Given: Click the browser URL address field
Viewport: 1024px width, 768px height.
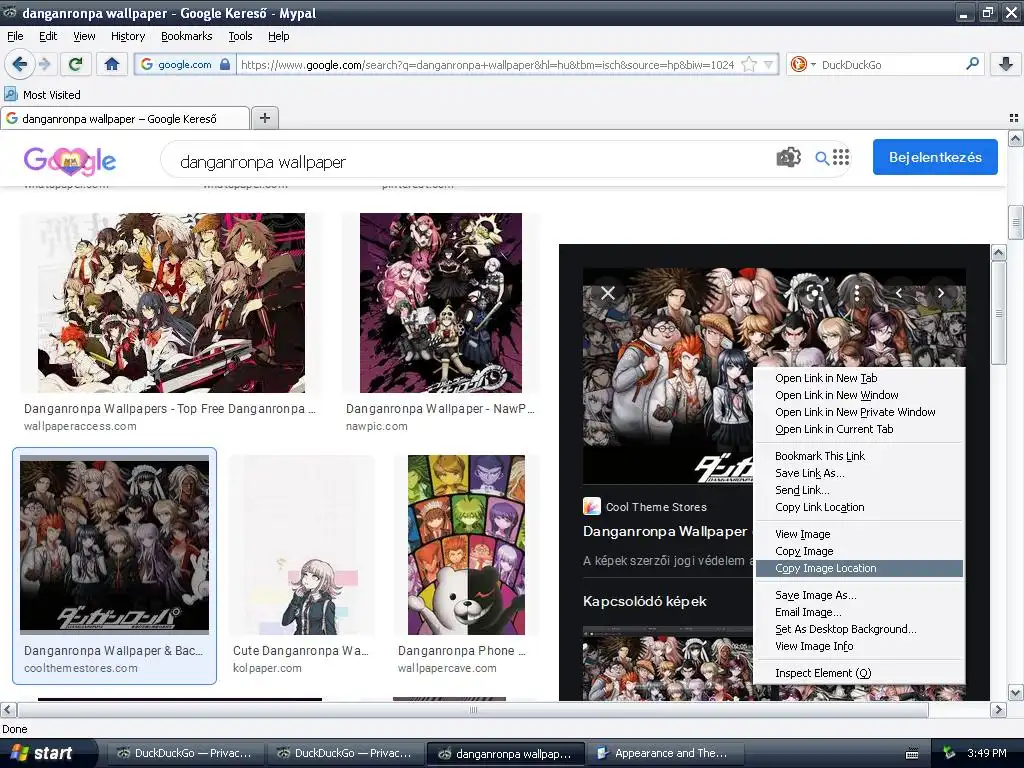Looking at the screenshot, I should coord(488,65).
